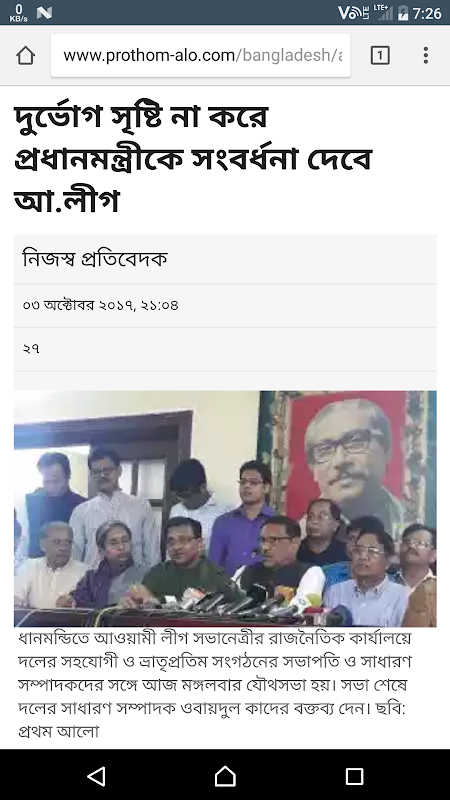Open the browser three-dot overflow menu

pos(426,55)
